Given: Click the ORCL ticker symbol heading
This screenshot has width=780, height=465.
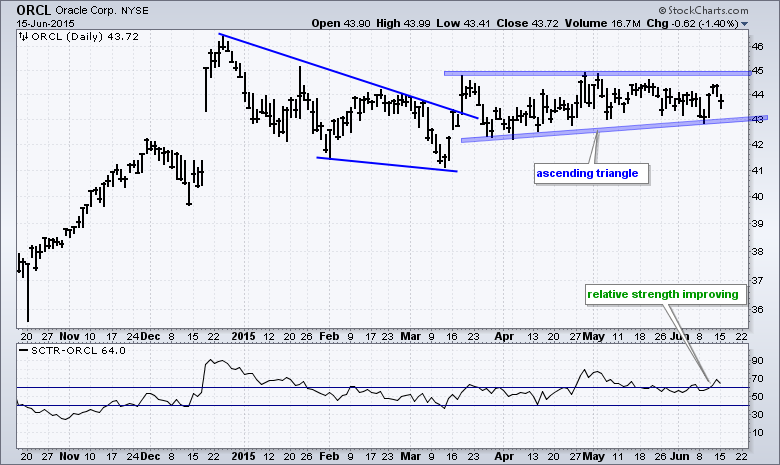Looking at the screenshot, I should tap(33, 10).
